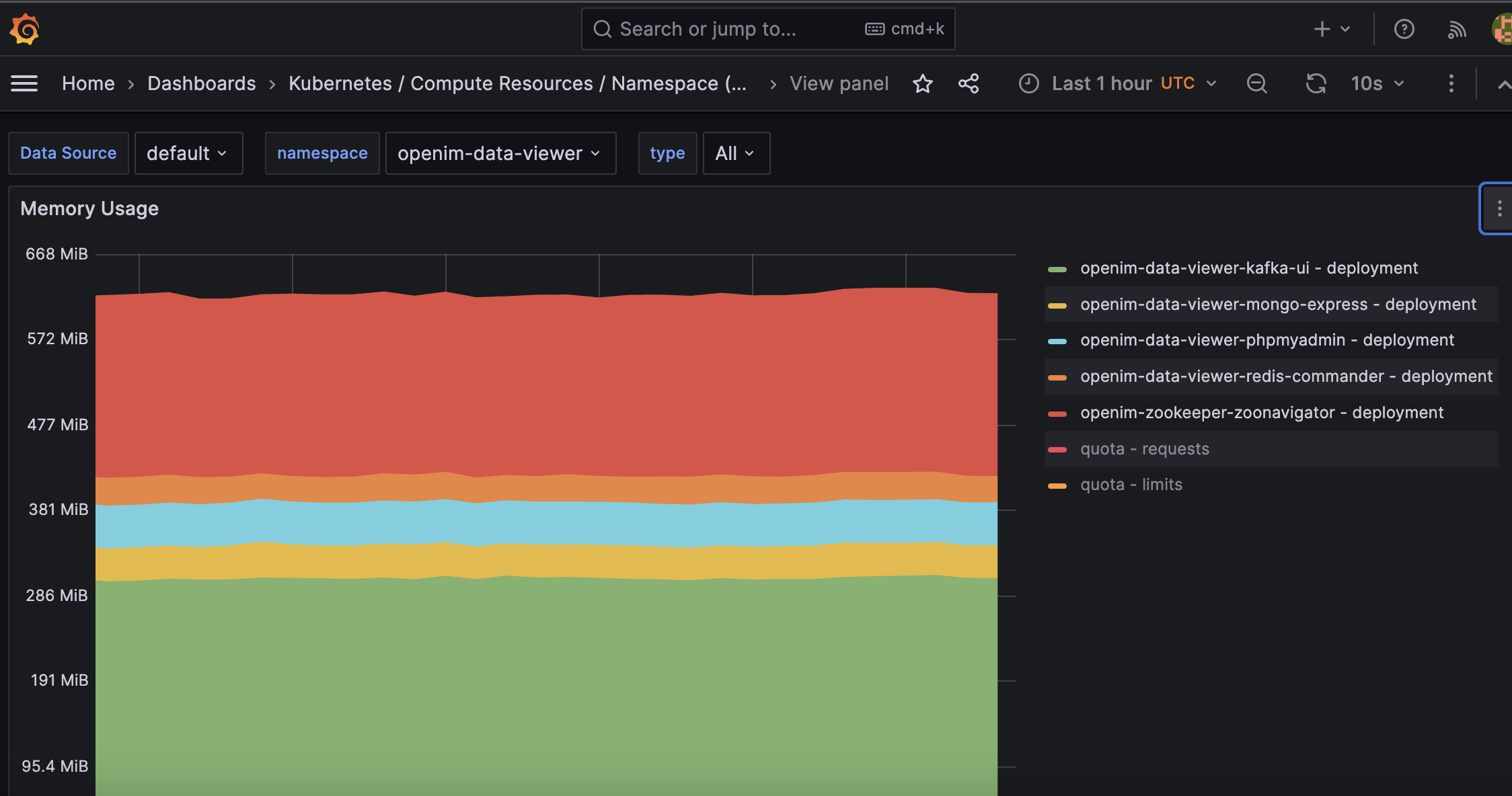This screenshot has height=796, width=1512.
Task: Click the Grafana logo icon
Action: tap(25, 29)
